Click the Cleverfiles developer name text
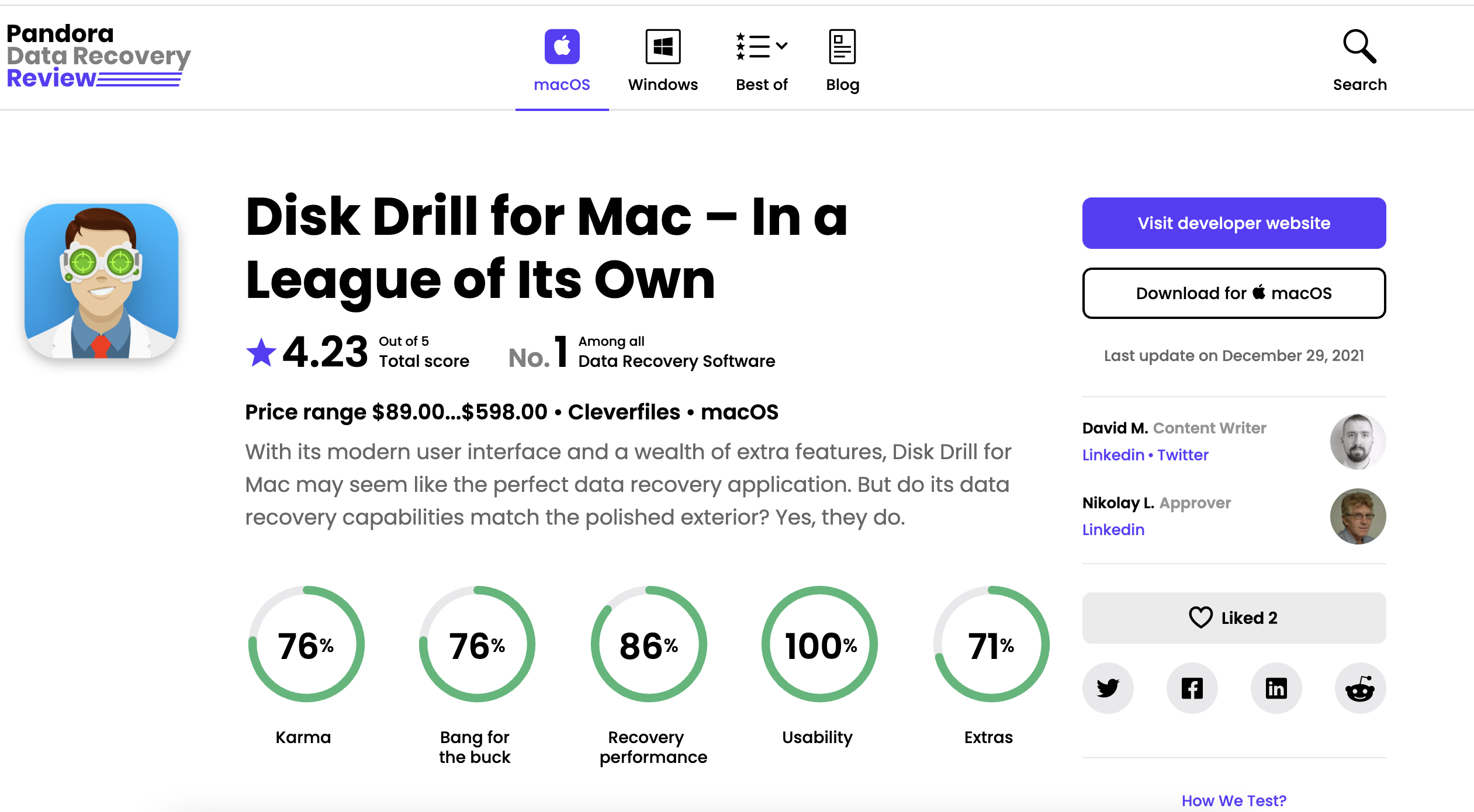Screen dimensions: 1474x812 point(624,412)
